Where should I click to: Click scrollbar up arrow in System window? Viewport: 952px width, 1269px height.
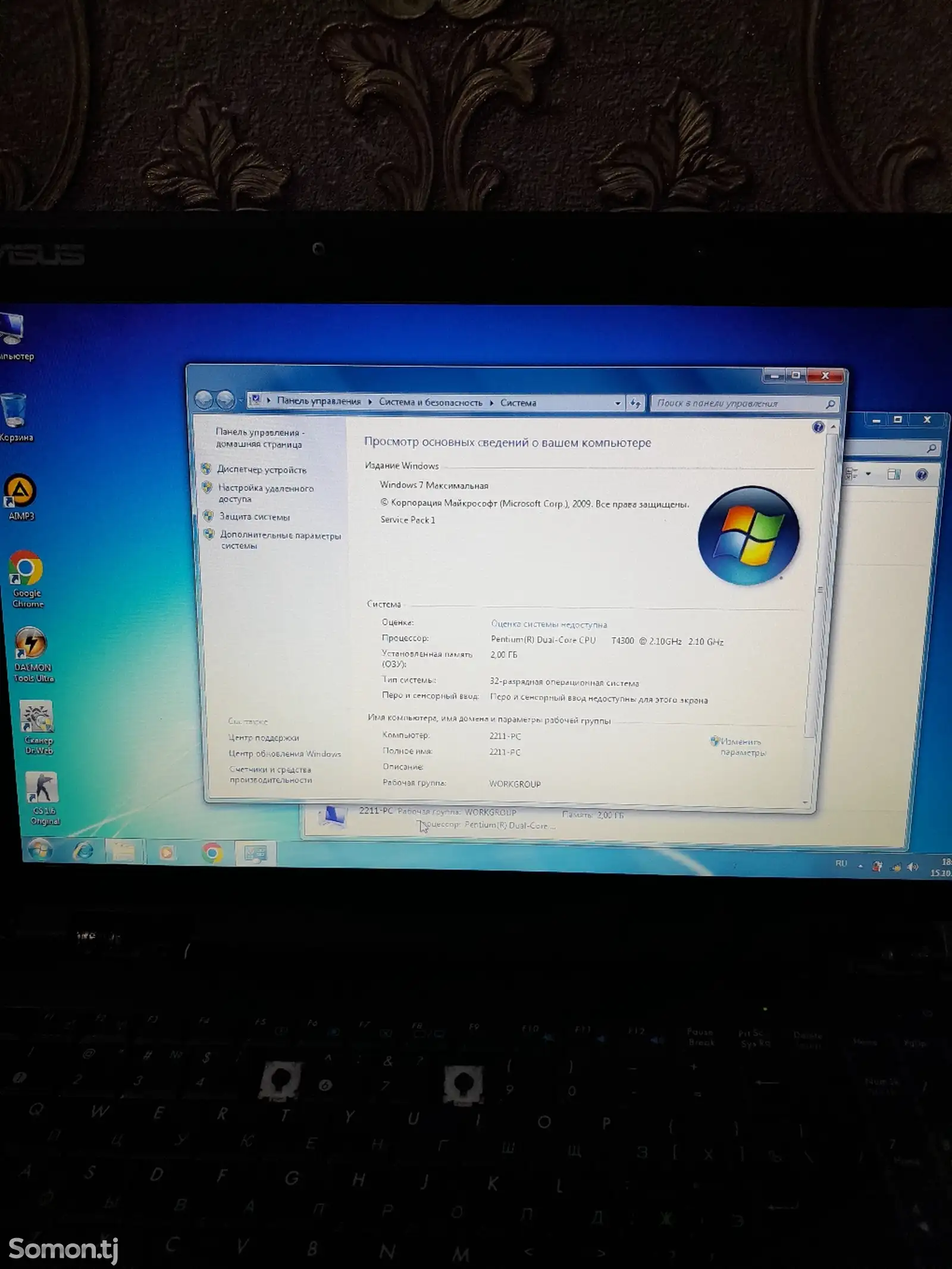click(x=834, y=427)
